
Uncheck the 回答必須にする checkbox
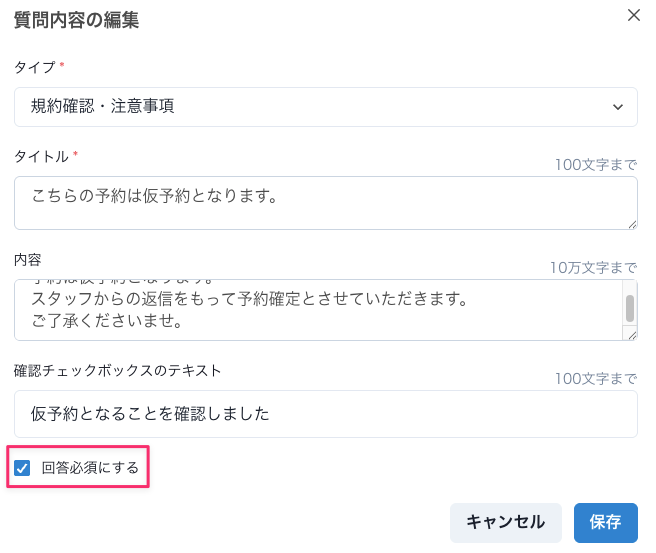(23, 467)
